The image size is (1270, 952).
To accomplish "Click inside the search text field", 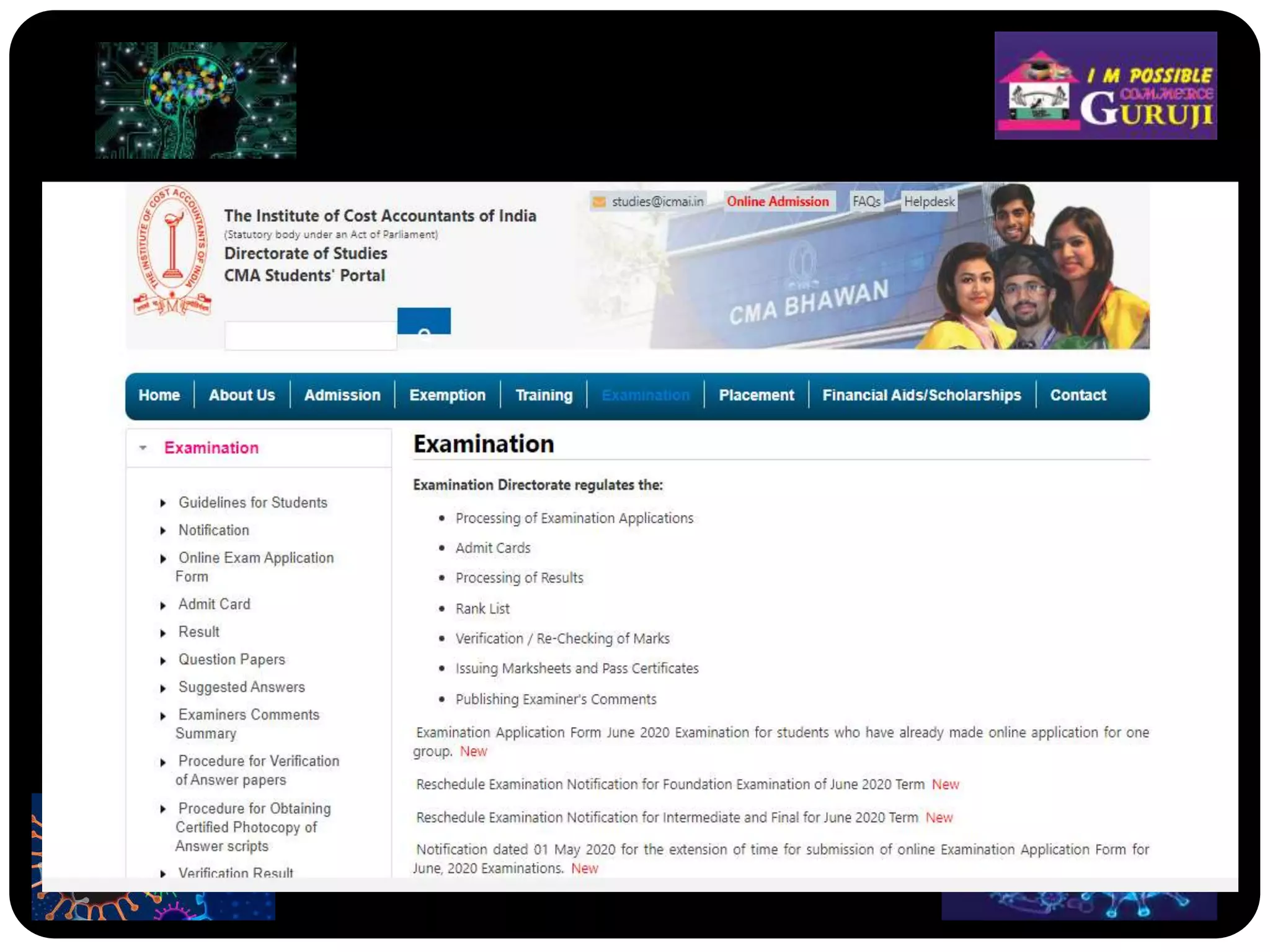I will (x=310, y=336).
